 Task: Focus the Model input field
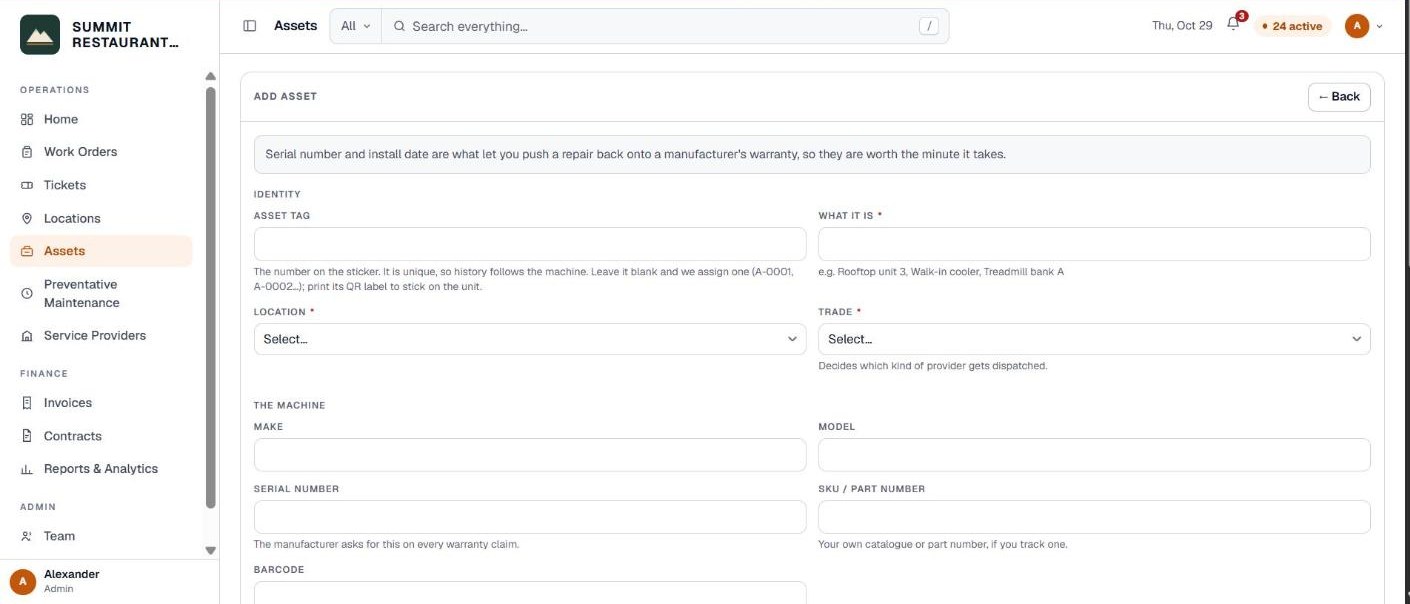(1094, 455)
